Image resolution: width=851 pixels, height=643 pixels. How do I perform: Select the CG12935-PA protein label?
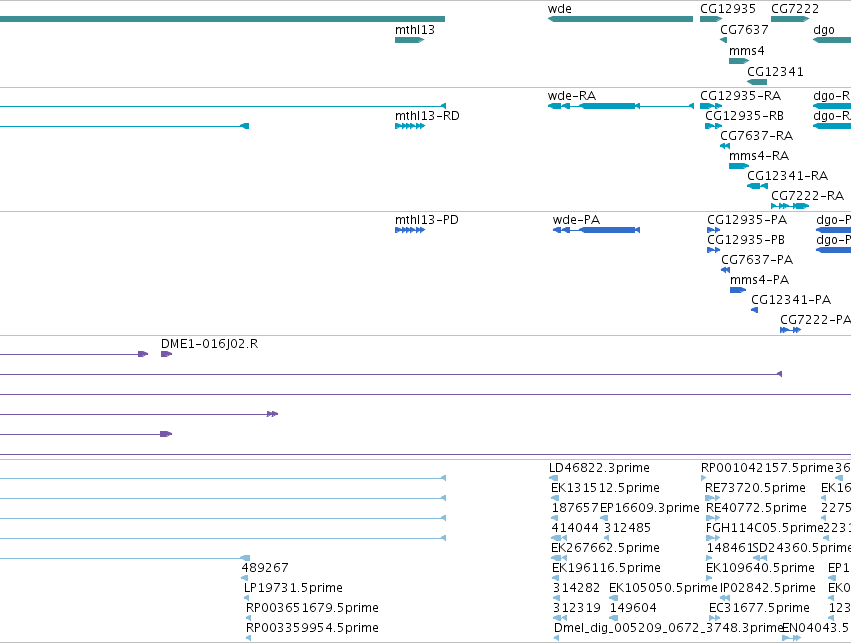click(747, 220)
